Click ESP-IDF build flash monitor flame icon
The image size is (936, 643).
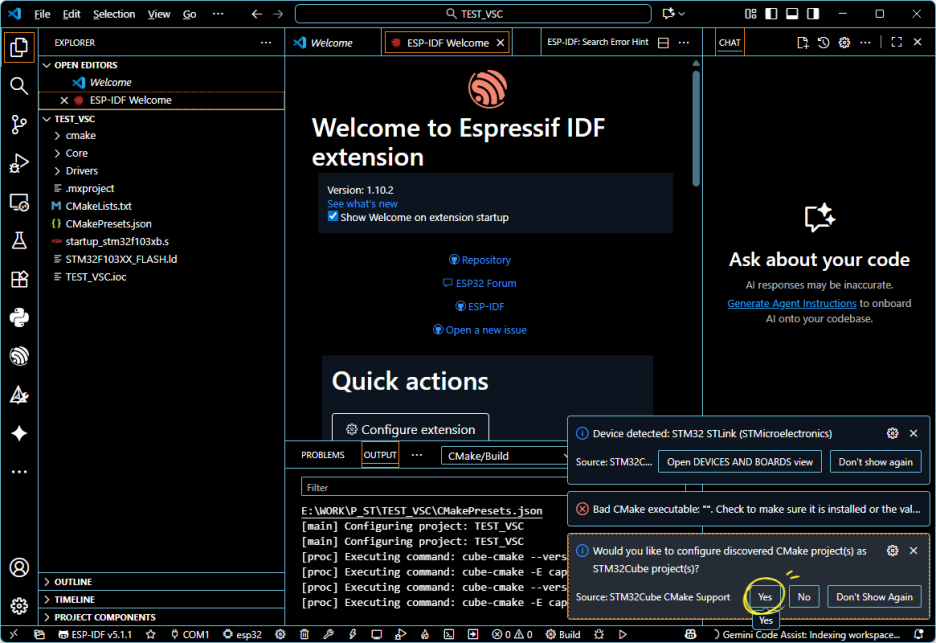(x=425, y=634)
